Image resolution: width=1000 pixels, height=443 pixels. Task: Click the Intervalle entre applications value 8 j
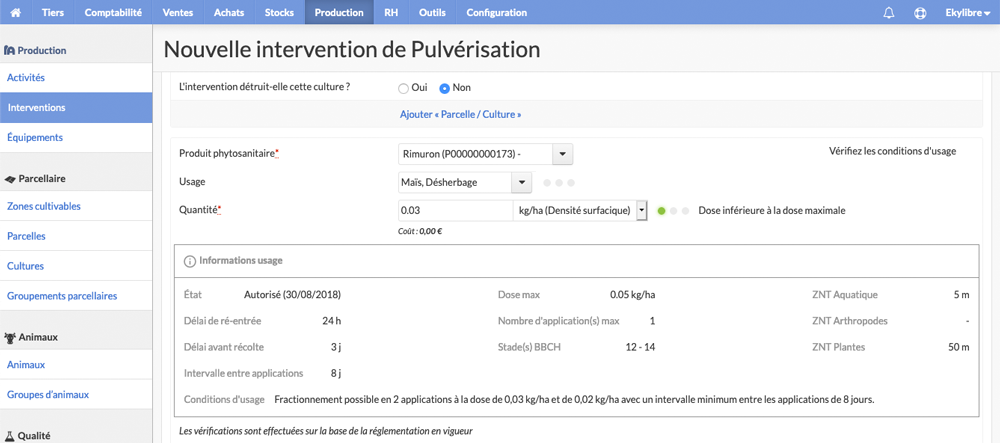tap(337, 373)
